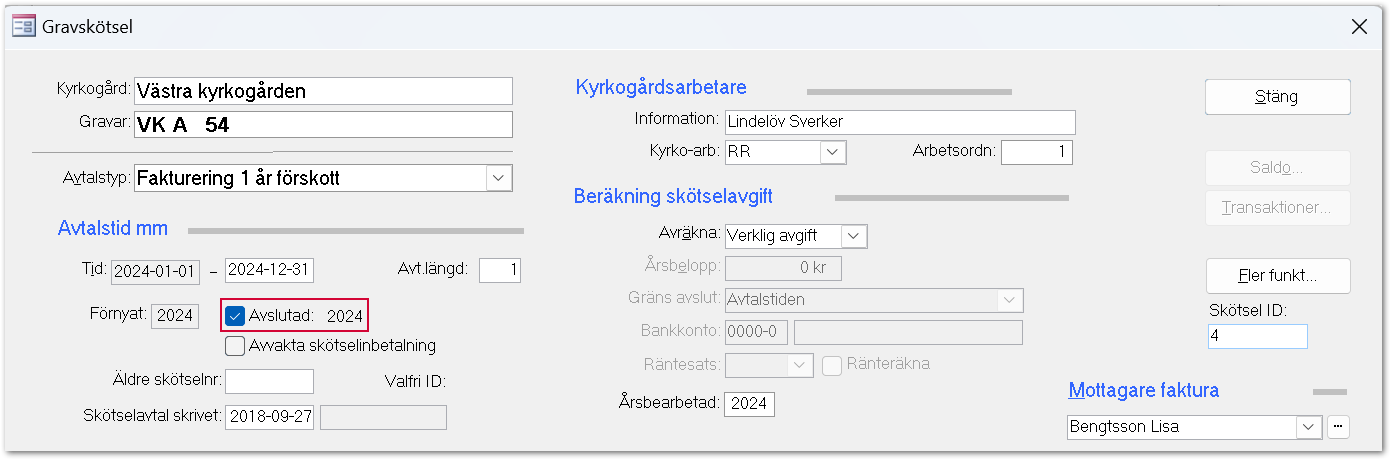This screenshot has height=460, width=1391.
Task: Click the Avt.längd field
Action: coord(499,271)
